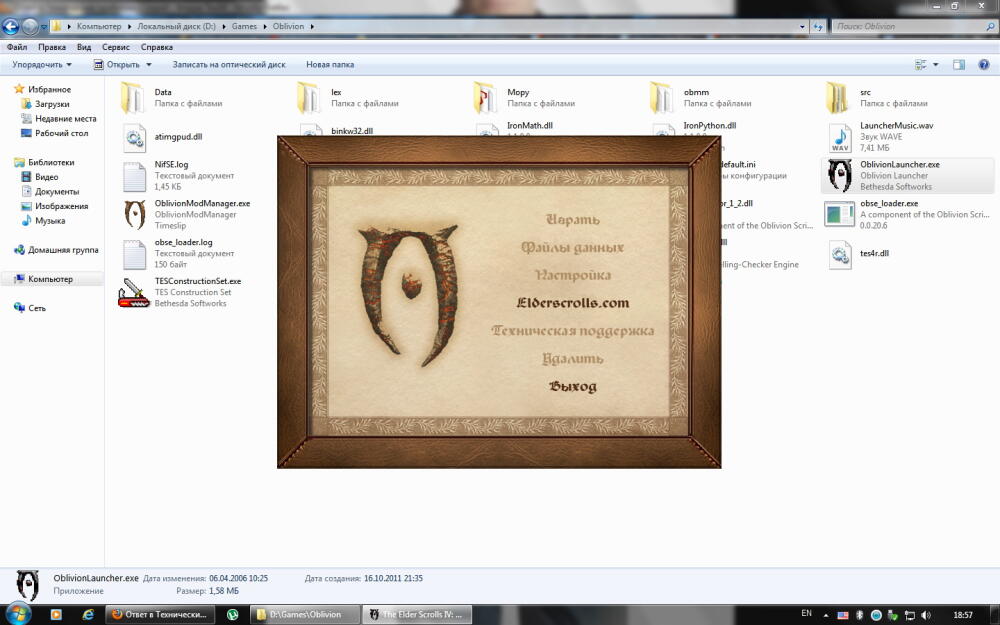This screenshot has width=1000, height=625.
Task: Navigate to Локальный диск (D:) breadcrumb
Action: click(x=177, y=27)
